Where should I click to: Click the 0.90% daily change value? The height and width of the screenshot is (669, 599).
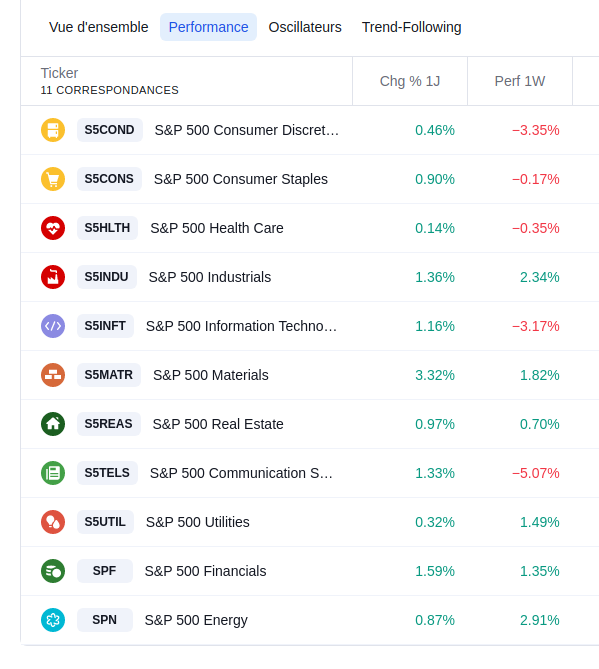click(435, 180)
